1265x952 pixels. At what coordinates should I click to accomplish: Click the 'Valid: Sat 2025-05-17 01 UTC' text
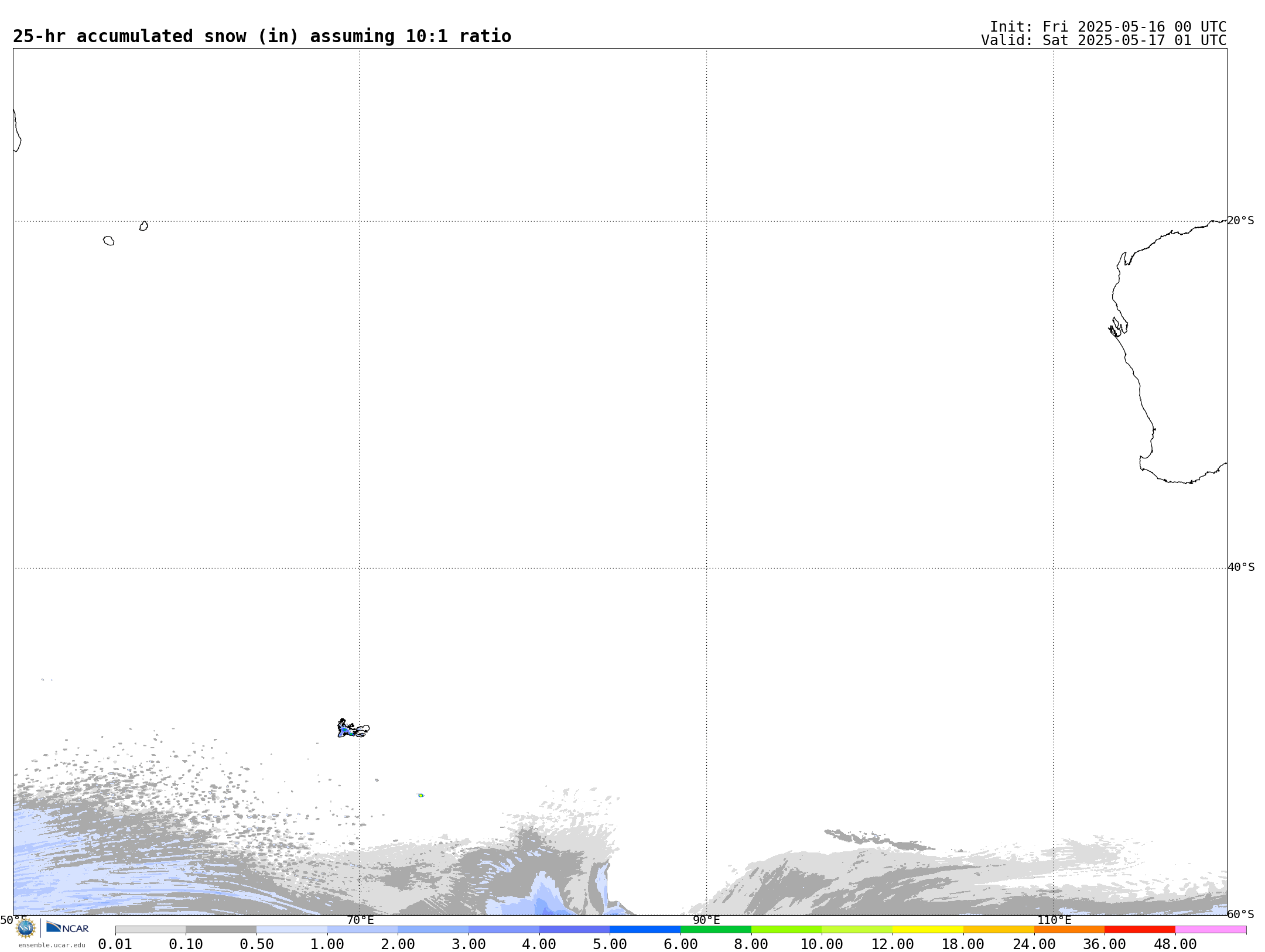(x=1104, y=40)
